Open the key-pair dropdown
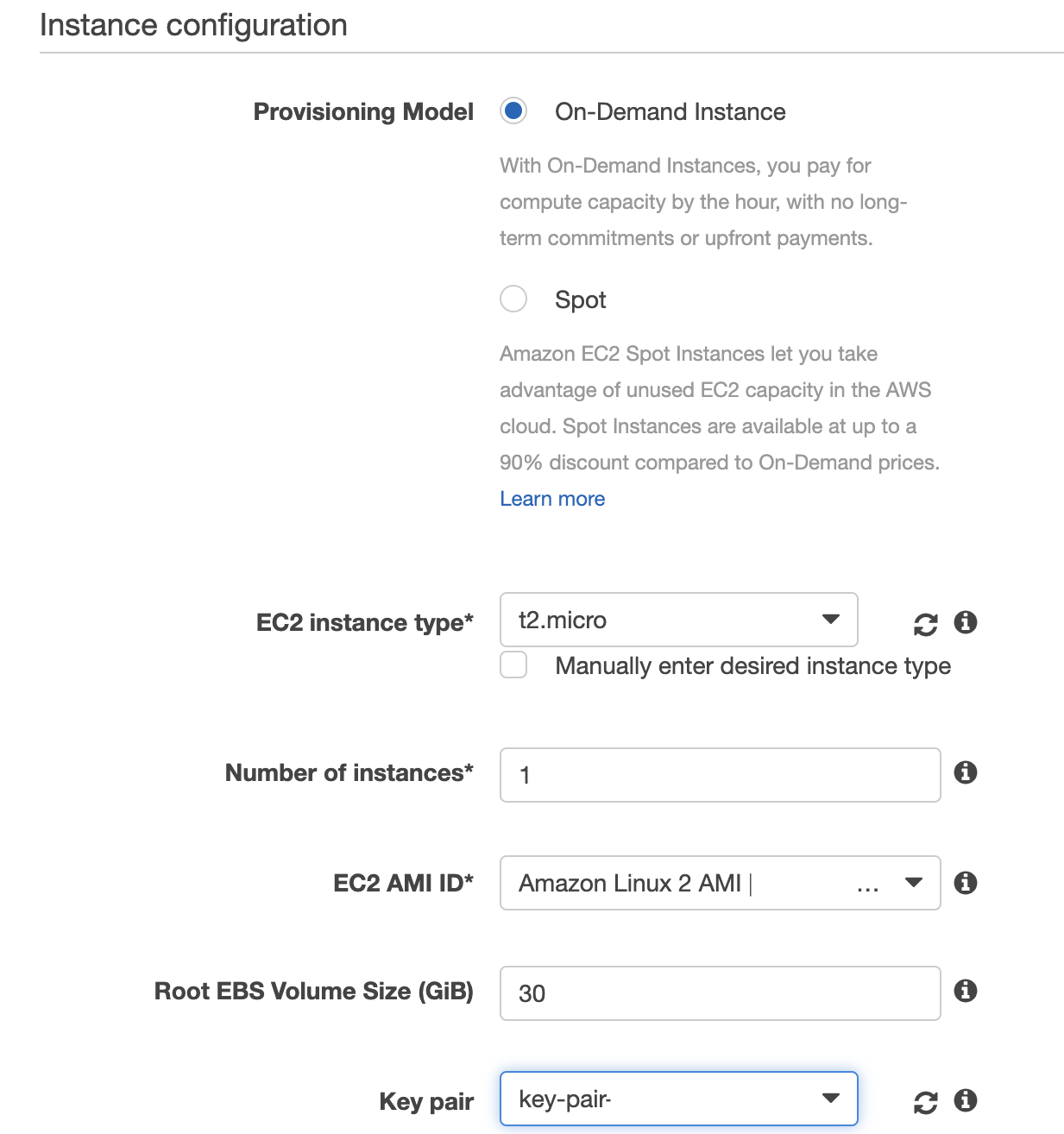 pos(678,1099)
